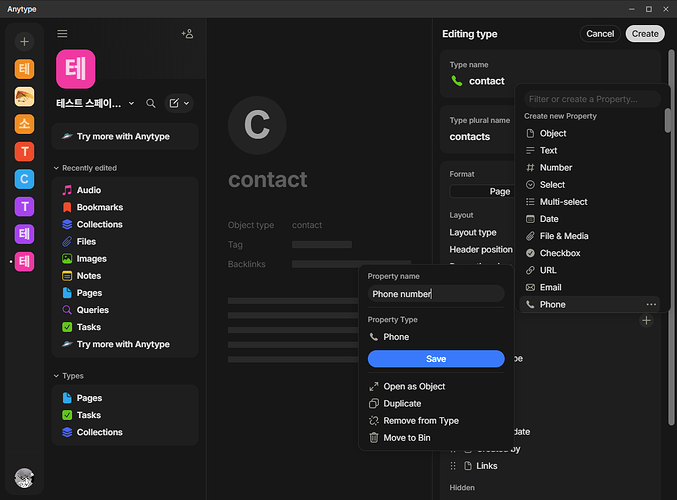Click the Type plural name contacts field
Screen dimensions: 677x500
[x=470, y=136]
